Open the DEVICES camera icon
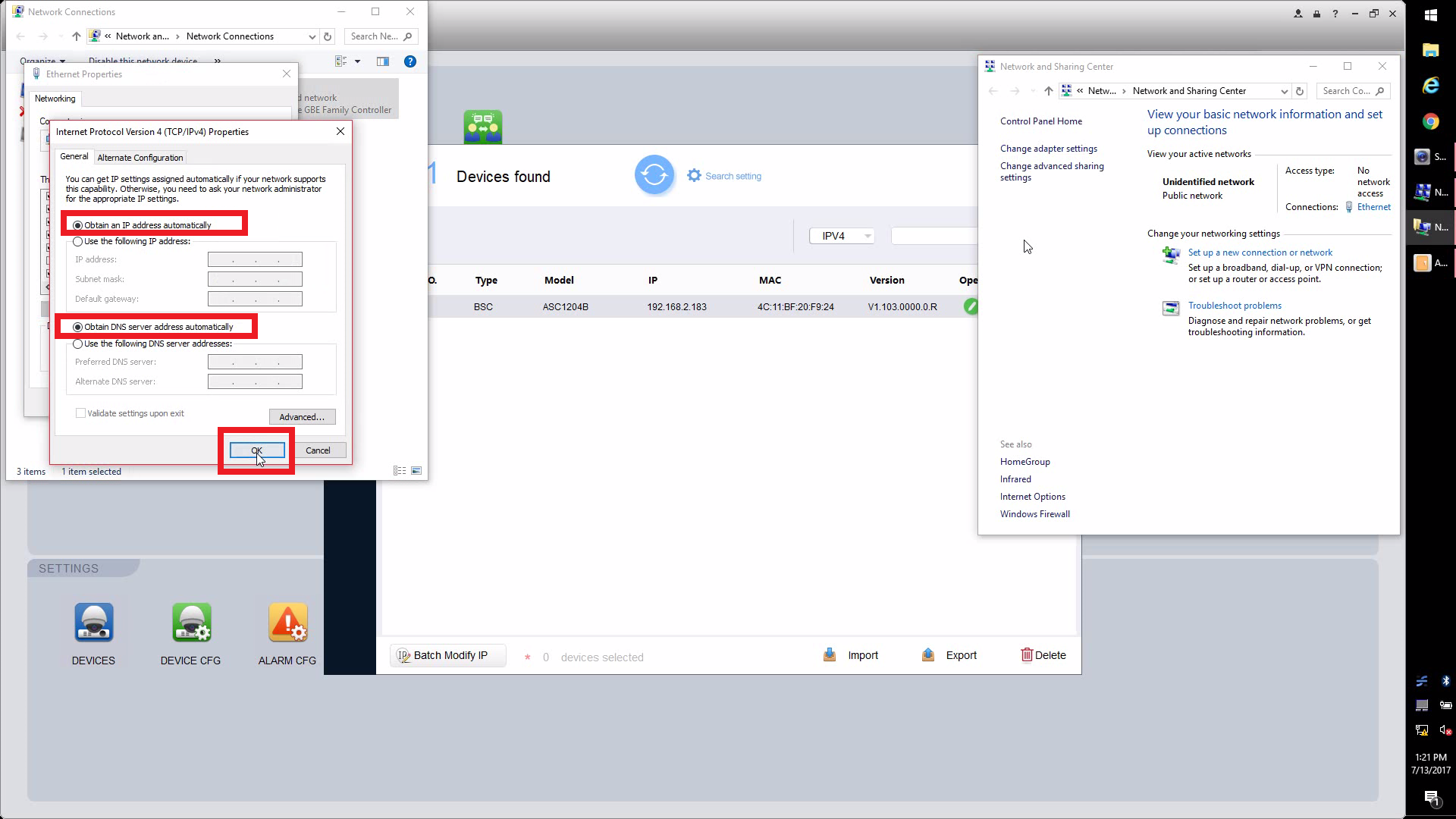The width and height of the screenshot is (1456, 819). 94,623
